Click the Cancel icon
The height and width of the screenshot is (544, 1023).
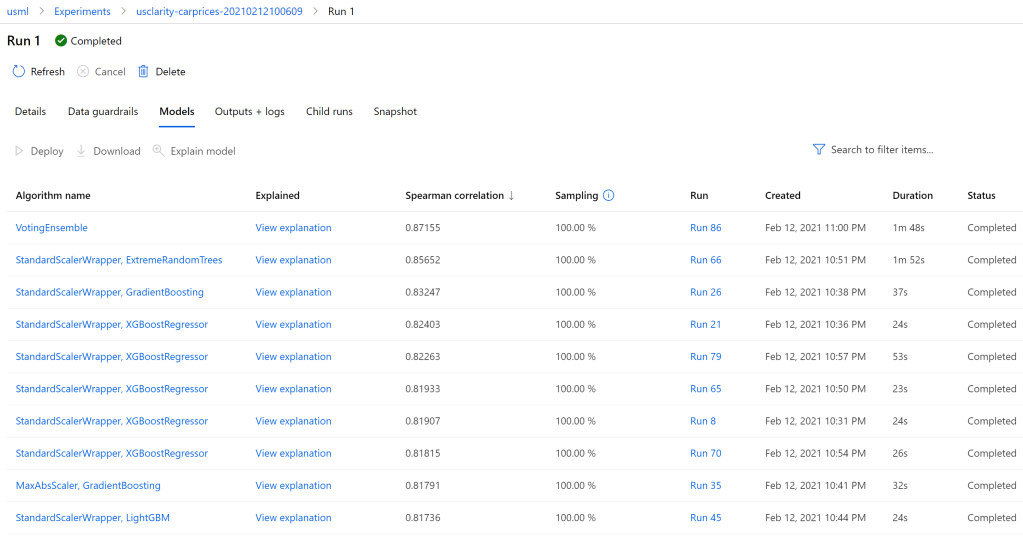tap(83, 72)
